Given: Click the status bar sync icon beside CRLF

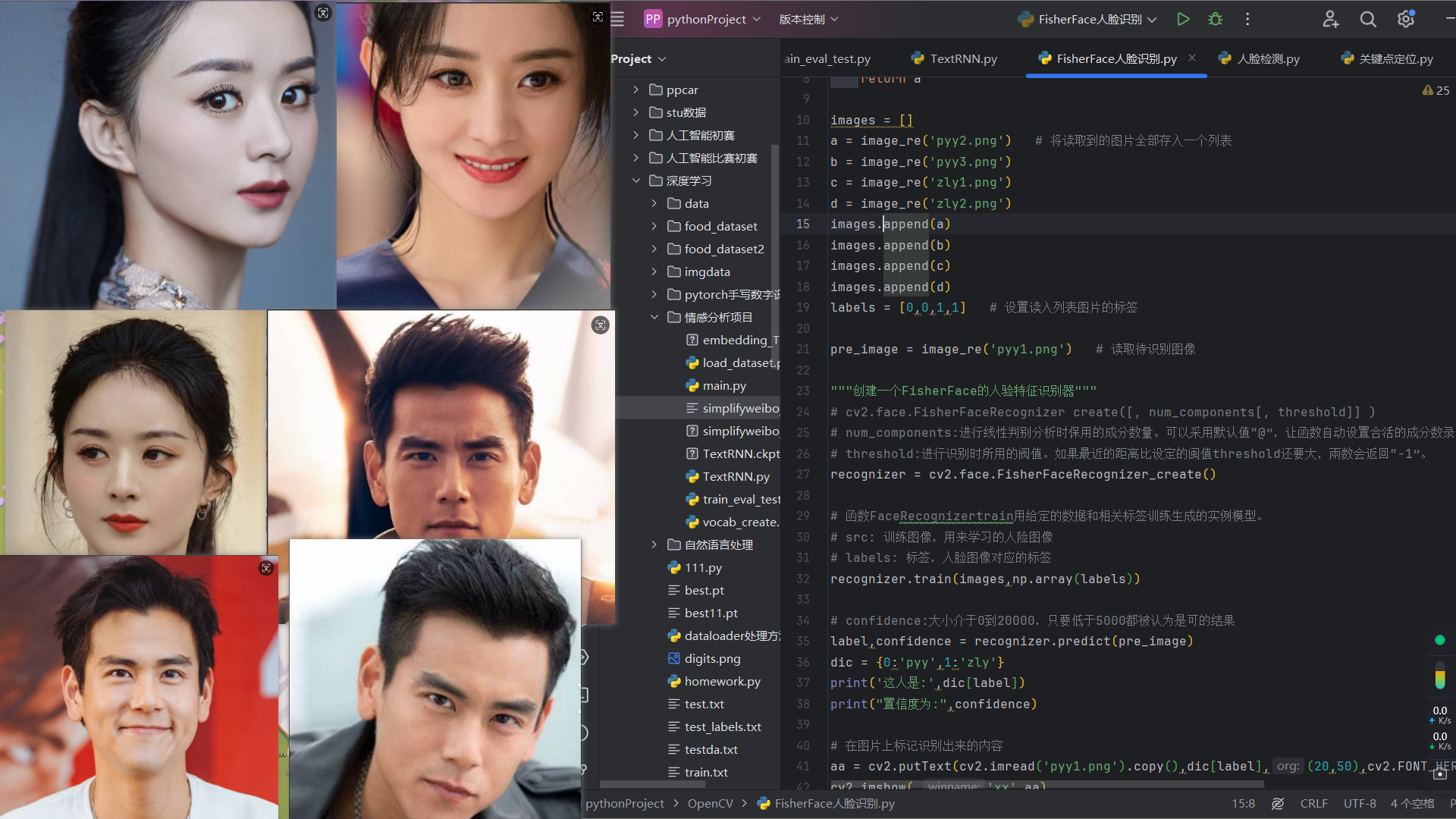Looking at the screenshot, I should 1278,804.
